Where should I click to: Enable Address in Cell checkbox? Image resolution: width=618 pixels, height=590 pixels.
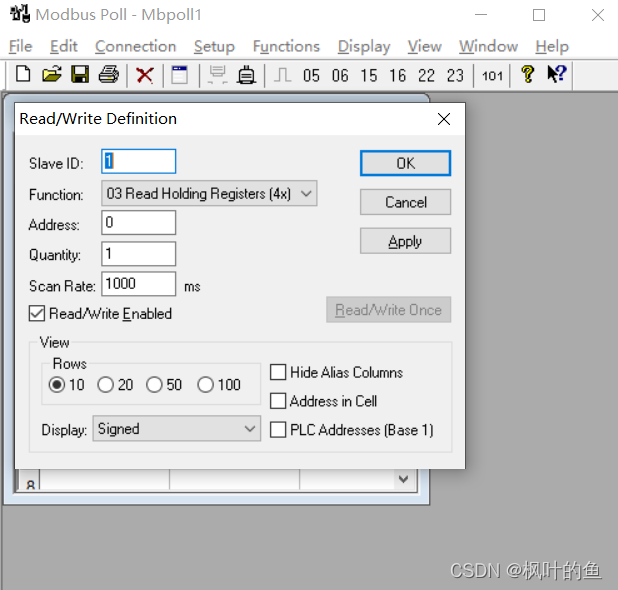(278, 401)
